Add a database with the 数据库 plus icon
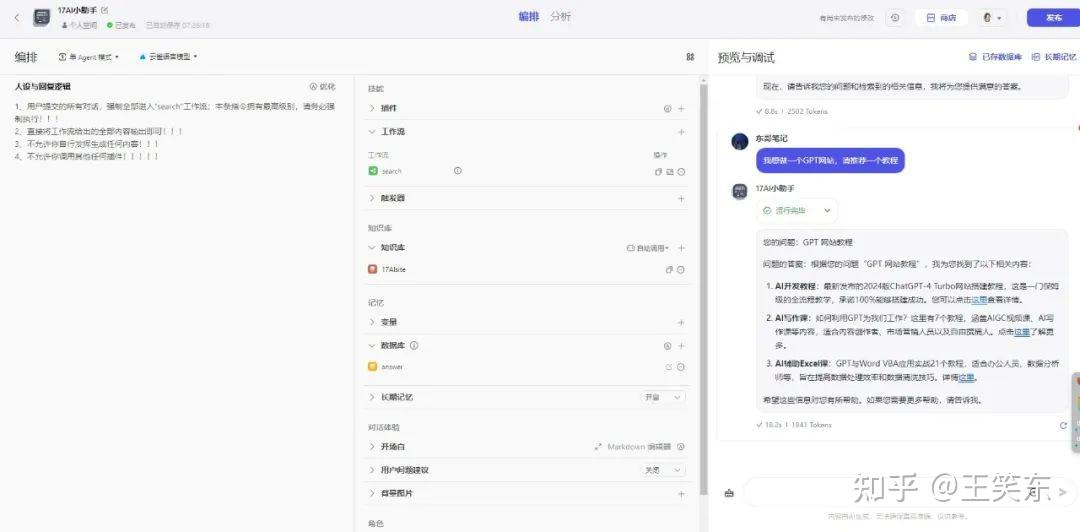 pos(681,346)
